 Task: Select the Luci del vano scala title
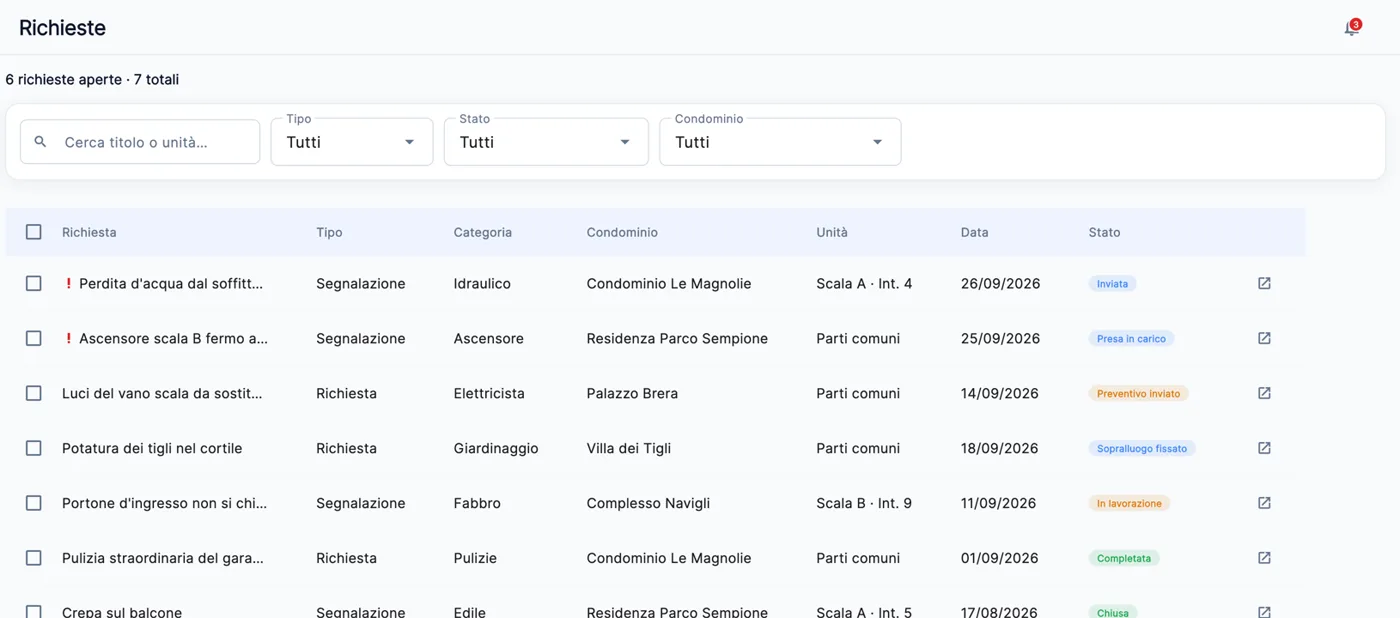coord(162,393)
